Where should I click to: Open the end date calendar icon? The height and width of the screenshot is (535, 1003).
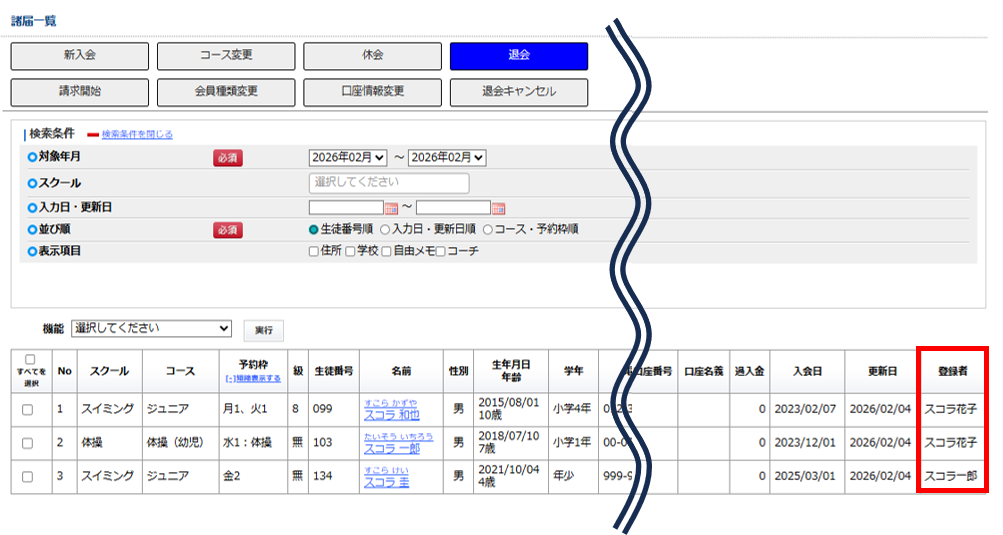click(x=498, y=208)
